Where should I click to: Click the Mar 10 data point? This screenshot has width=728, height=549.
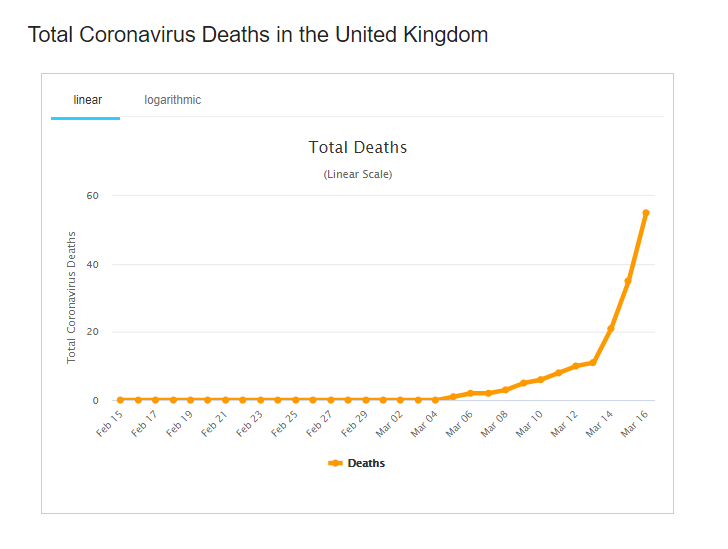pos(540,380)
